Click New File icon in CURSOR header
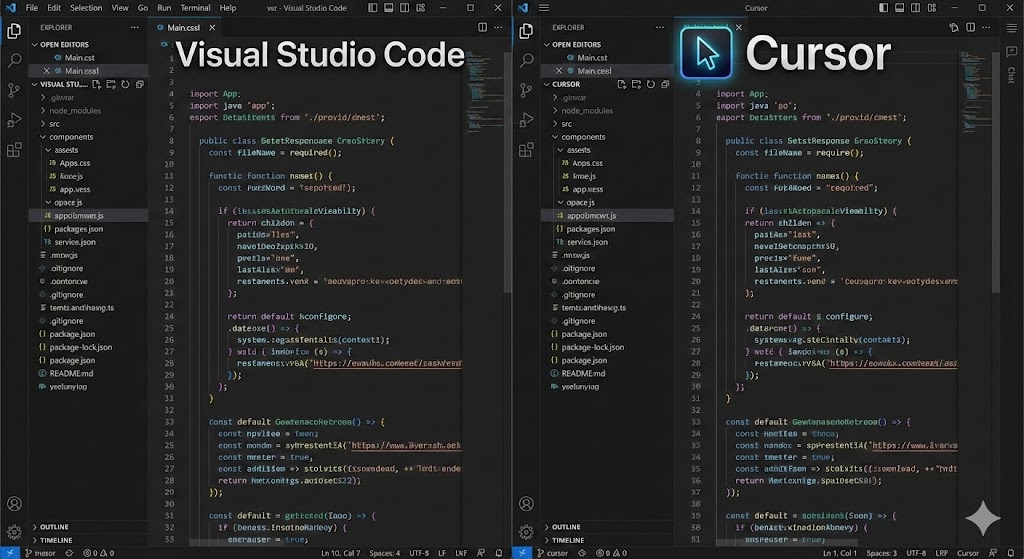 (621, 84)
